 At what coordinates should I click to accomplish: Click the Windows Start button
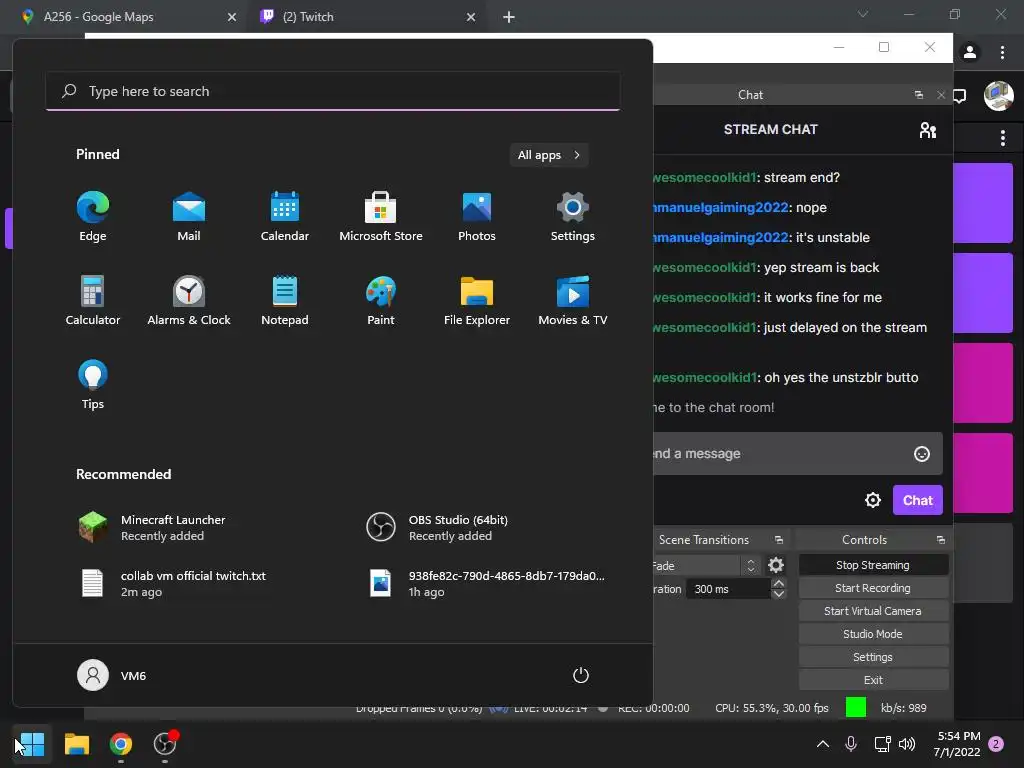click(31, 744)
